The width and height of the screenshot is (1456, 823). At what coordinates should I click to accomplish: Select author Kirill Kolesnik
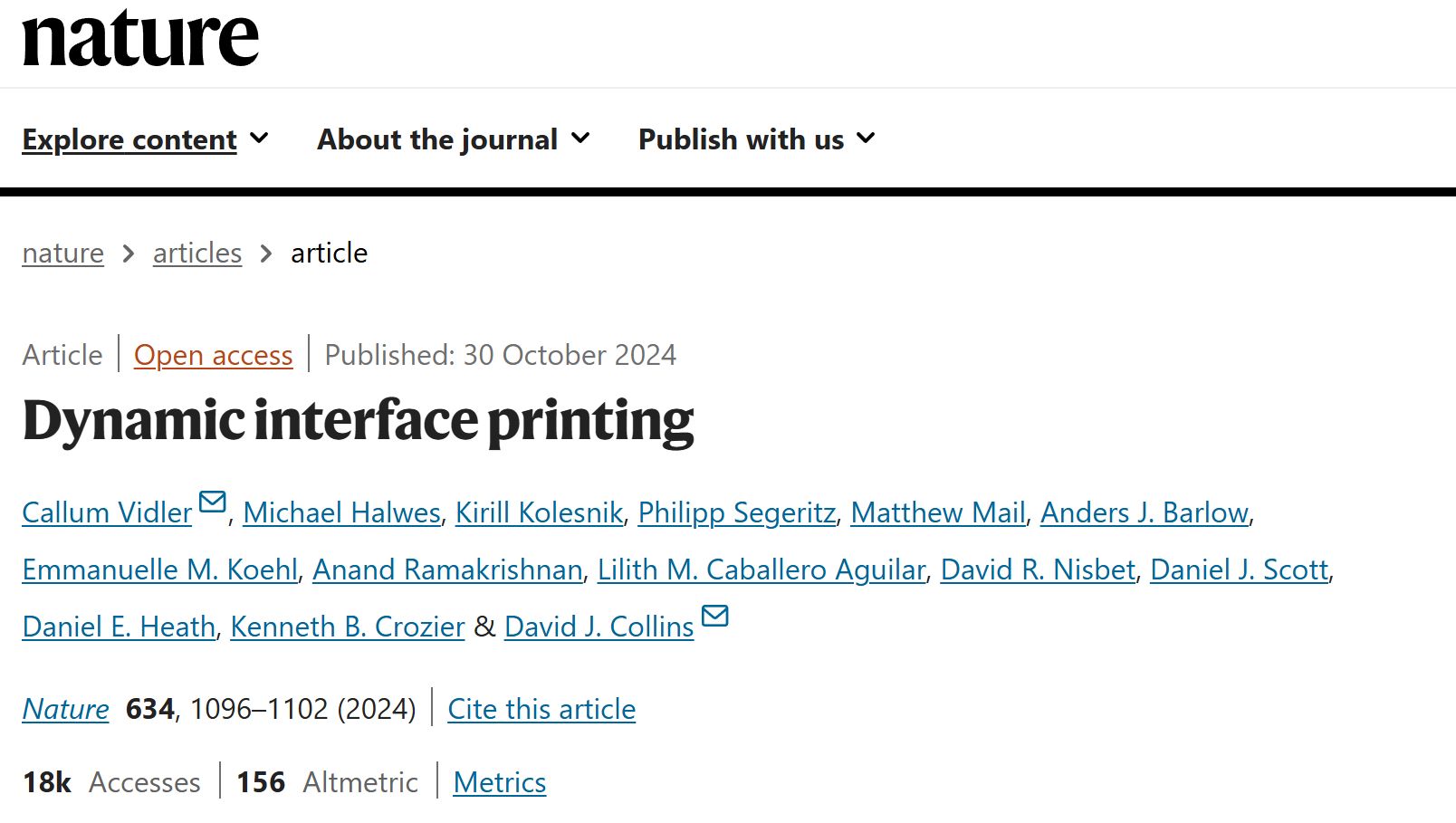[x=539, y=513]
